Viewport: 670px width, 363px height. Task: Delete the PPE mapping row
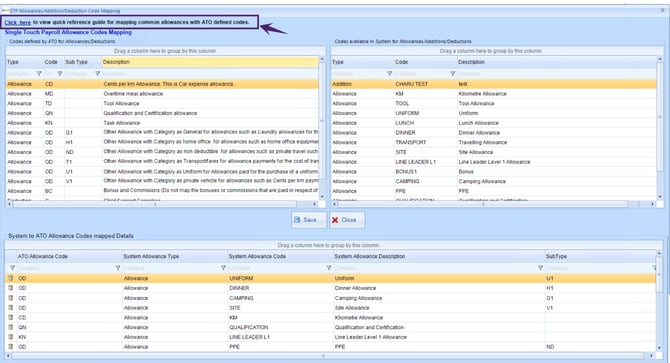click(x=11, y=346)
